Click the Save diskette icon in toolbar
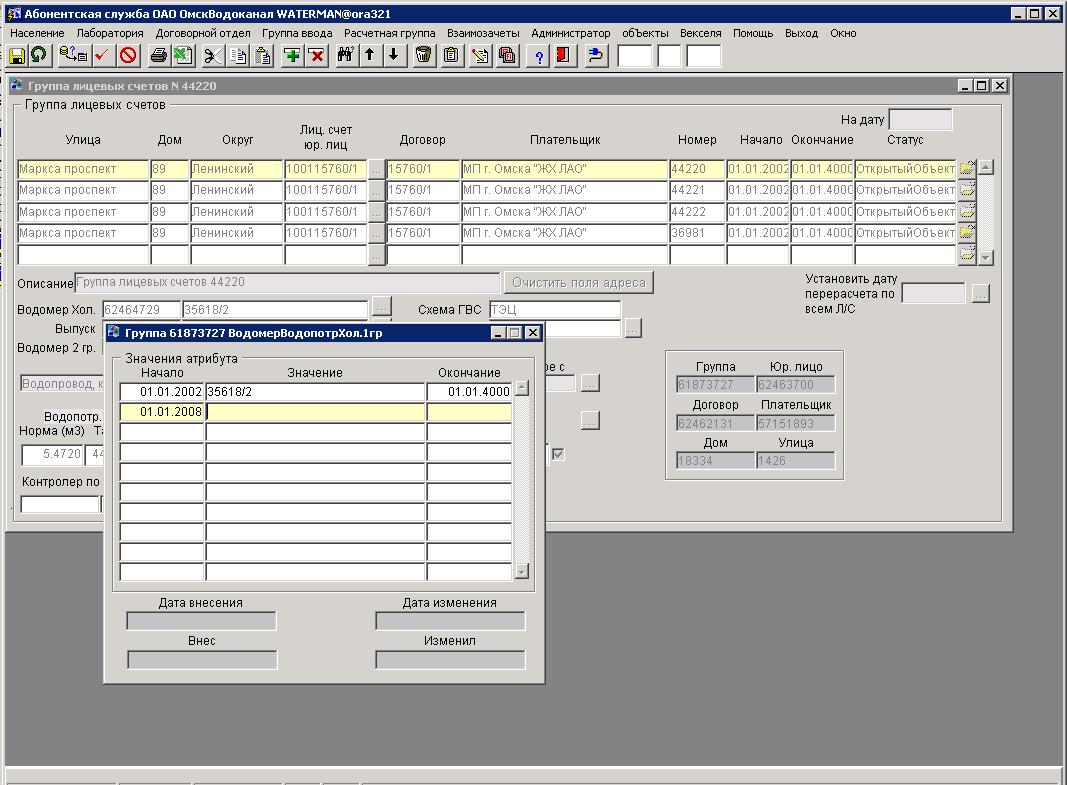1067x785 pixels. (x=17, y=56)
